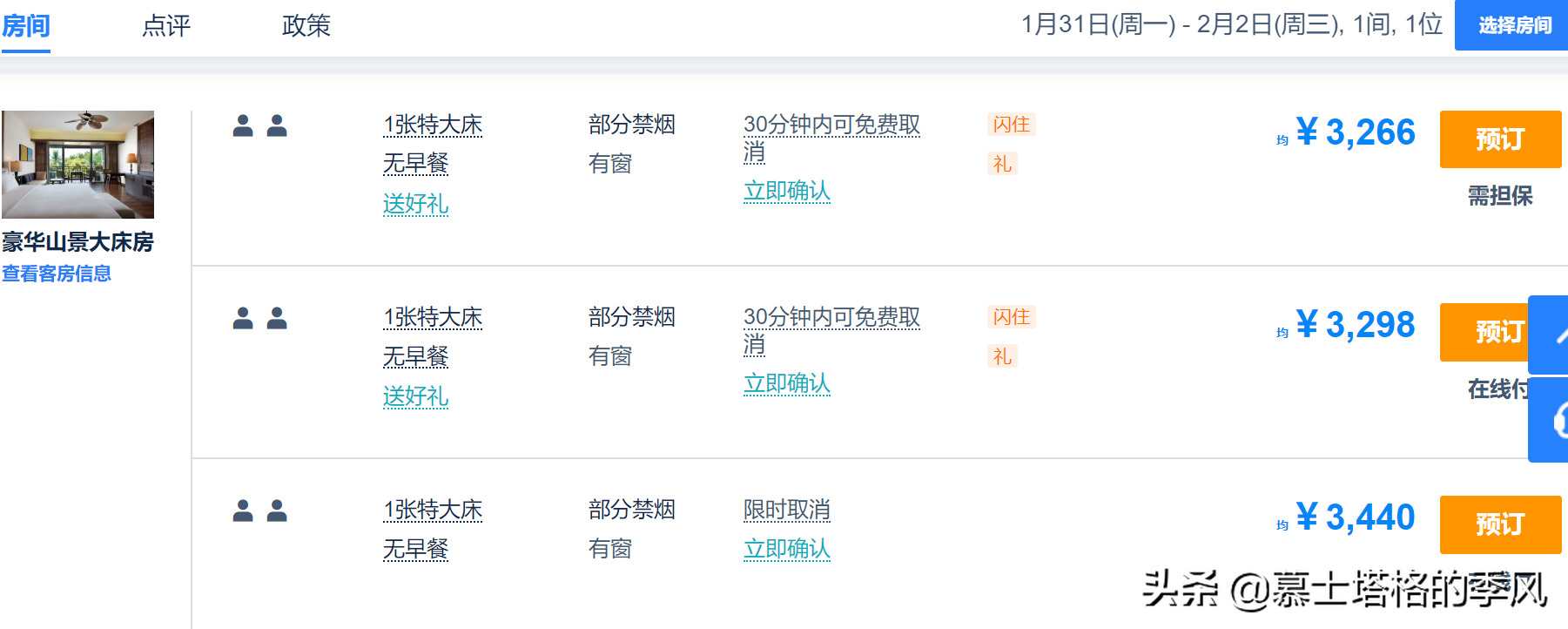Open the customer service headset floating button
Viewport: 1568px width, 629px height.
tap(1550, 421)
